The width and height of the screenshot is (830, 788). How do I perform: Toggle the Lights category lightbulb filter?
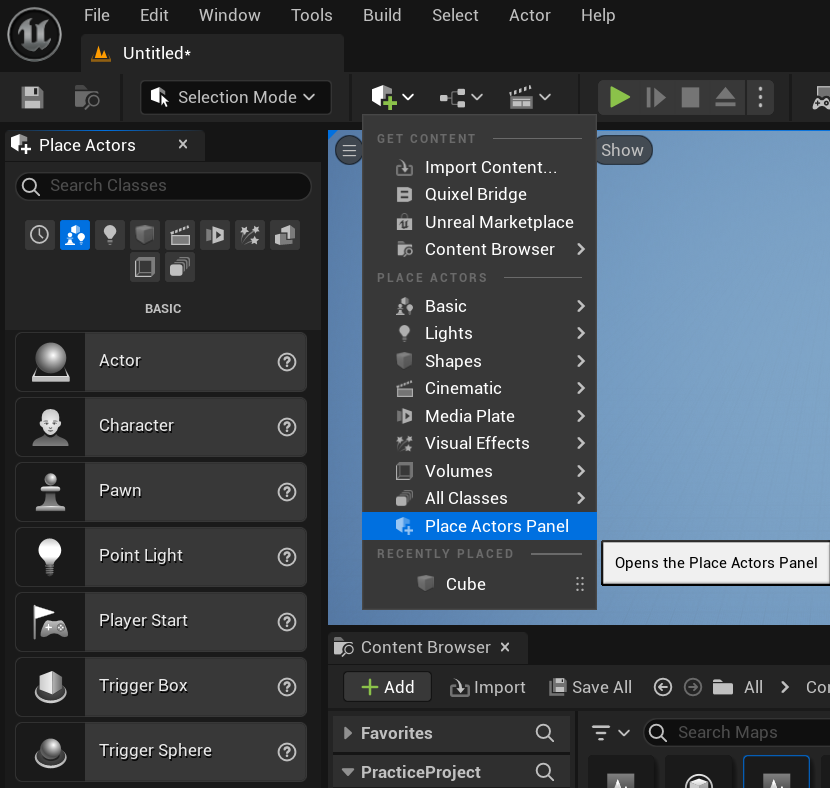(110, 234)
